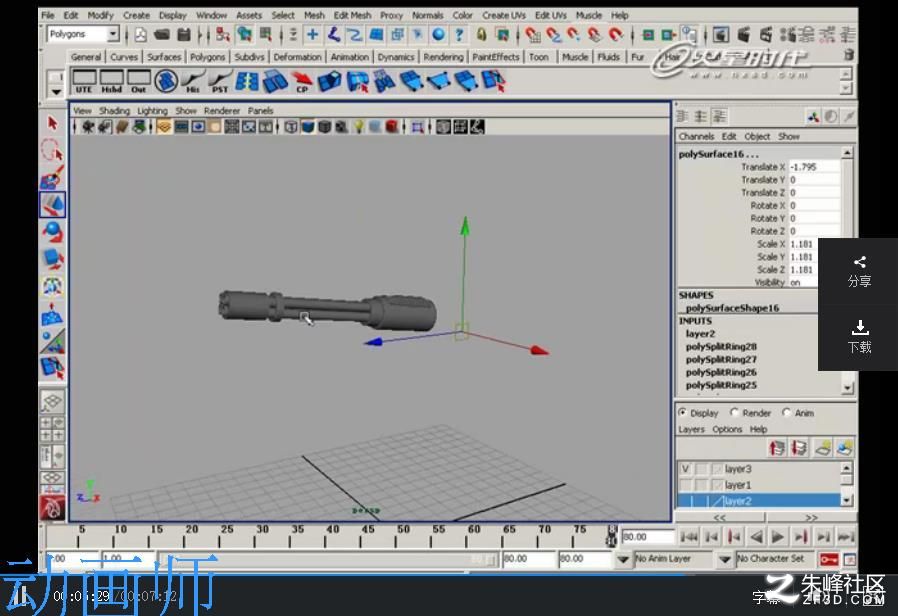This screenshot has width=898, height=616.
Task: Select polySplitRing28 input node
Action: [x=721, y=346]
